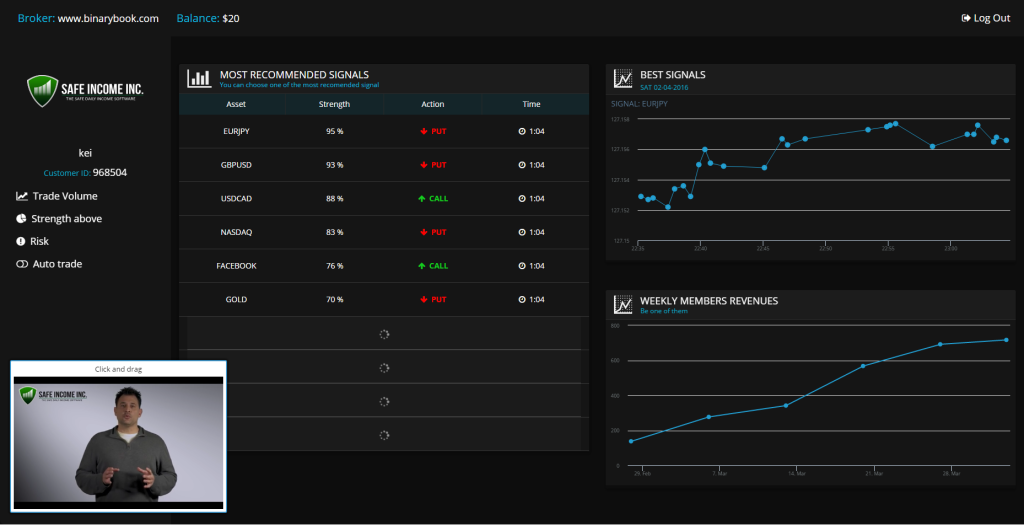Viewport: 1024px width, 525px height.
Task: Click the Best Signals chart icon
Action: click(624, 79)
